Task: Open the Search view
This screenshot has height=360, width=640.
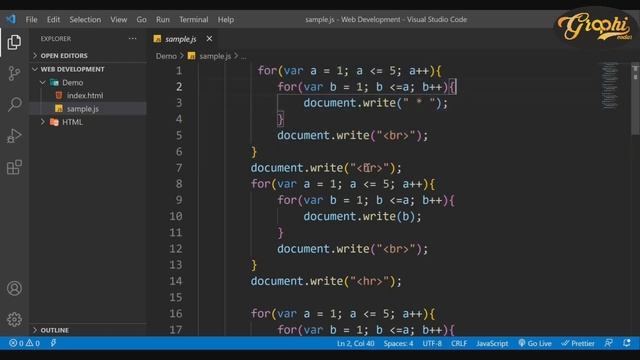Action: point(14,104)
